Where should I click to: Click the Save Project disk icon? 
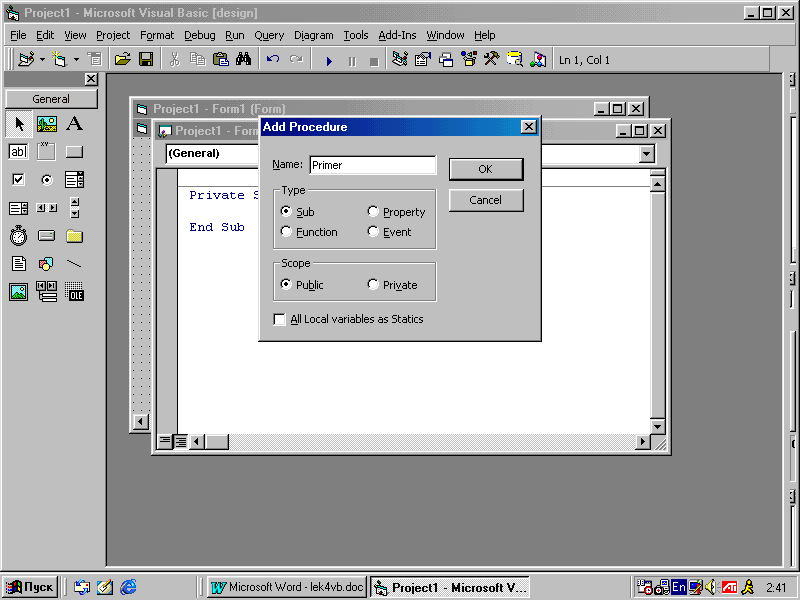[146, 60]
